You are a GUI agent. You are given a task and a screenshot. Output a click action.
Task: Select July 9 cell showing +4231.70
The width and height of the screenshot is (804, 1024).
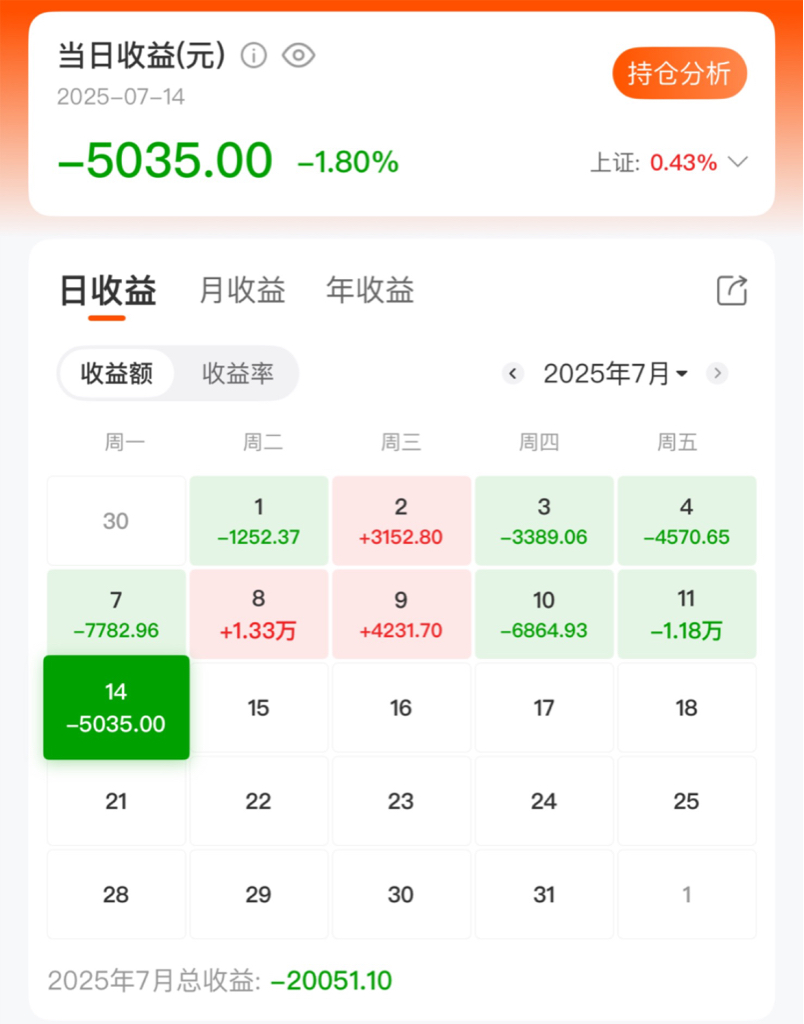click(401, 614)
